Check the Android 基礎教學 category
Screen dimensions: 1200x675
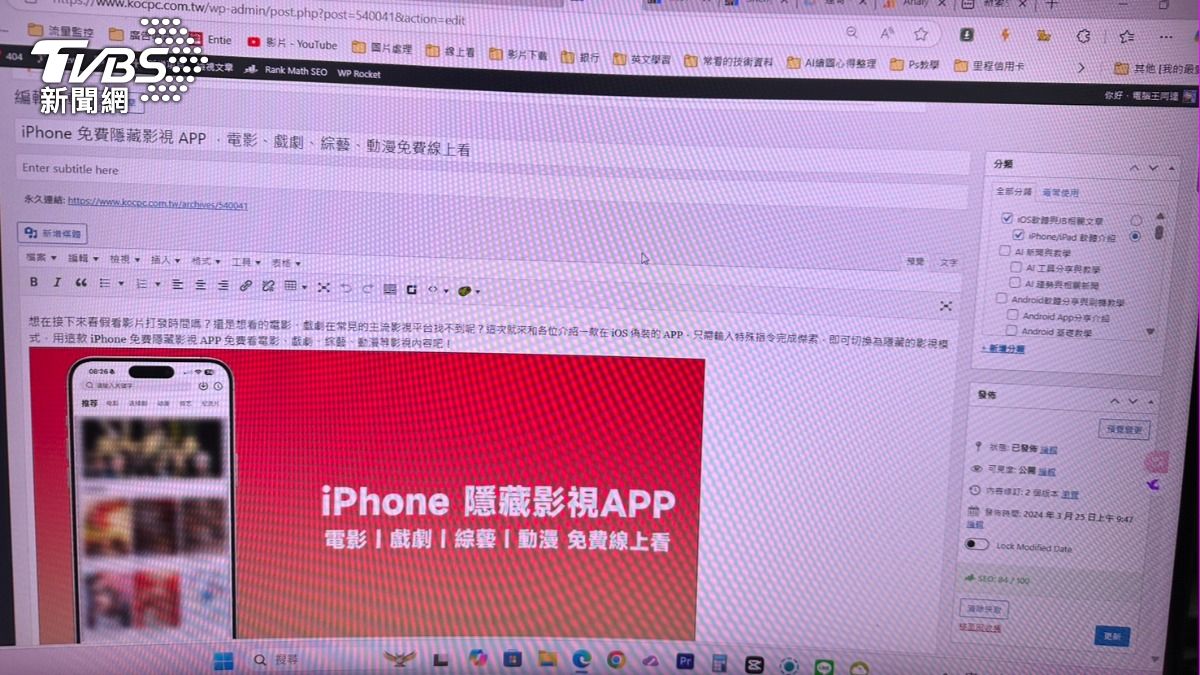coord(1011,330)
